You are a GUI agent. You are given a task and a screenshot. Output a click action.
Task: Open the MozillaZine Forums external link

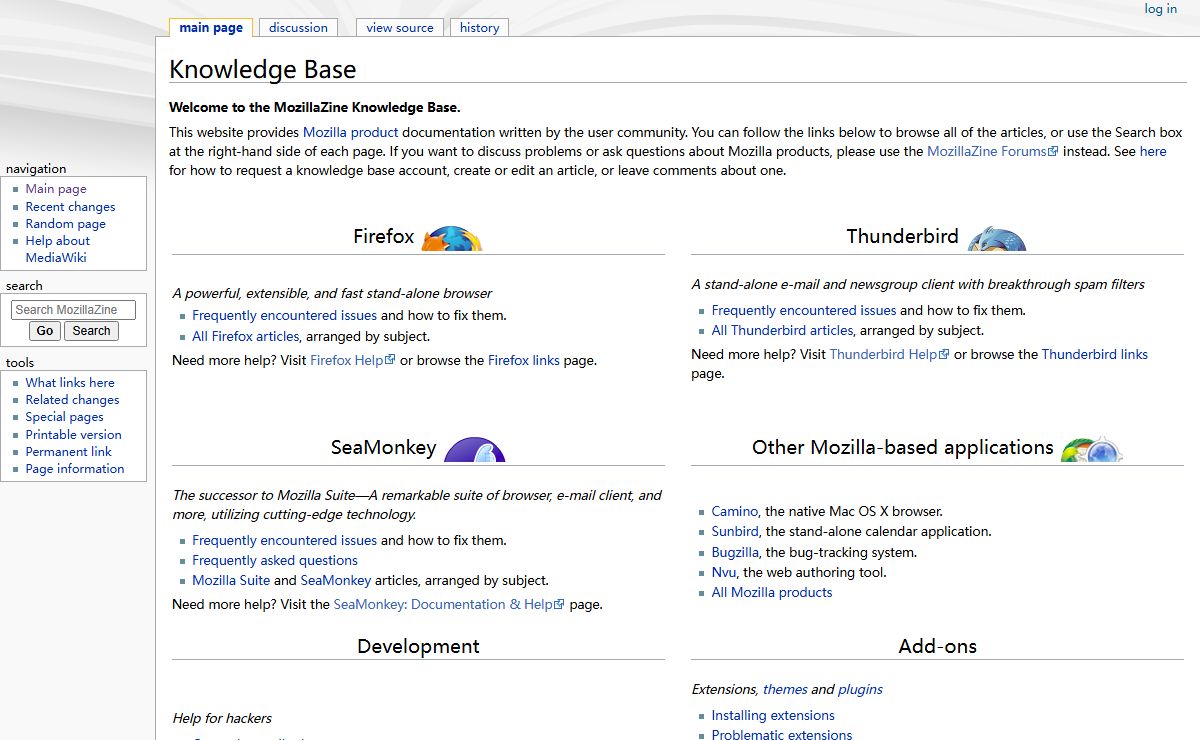pyautogui.click(x=992, y=152)
